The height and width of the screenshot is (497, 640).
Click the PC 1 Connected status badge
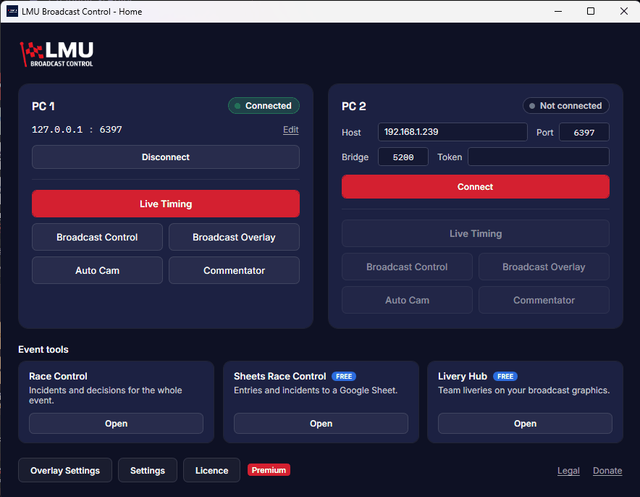click(x=264, y=106)
